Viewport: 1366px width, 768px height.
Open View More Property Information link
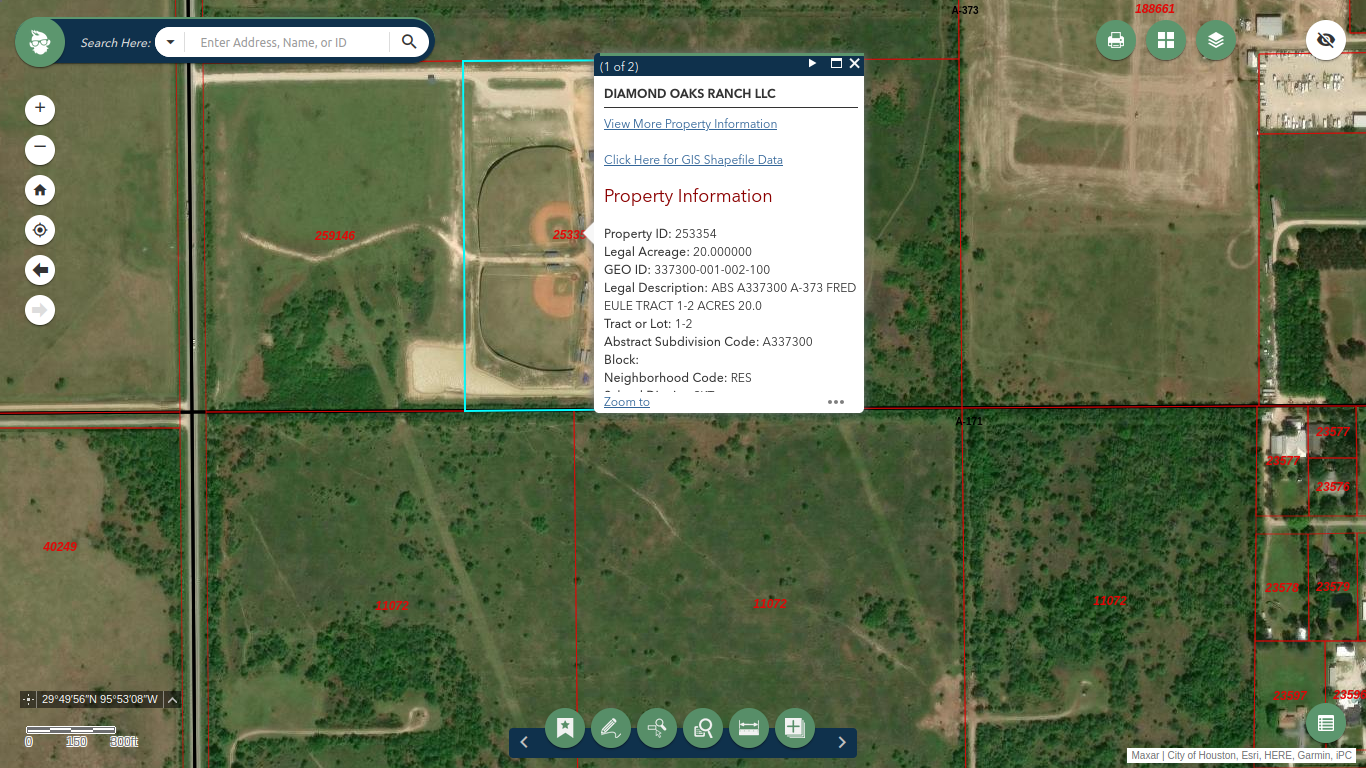[x=690, y=124]
